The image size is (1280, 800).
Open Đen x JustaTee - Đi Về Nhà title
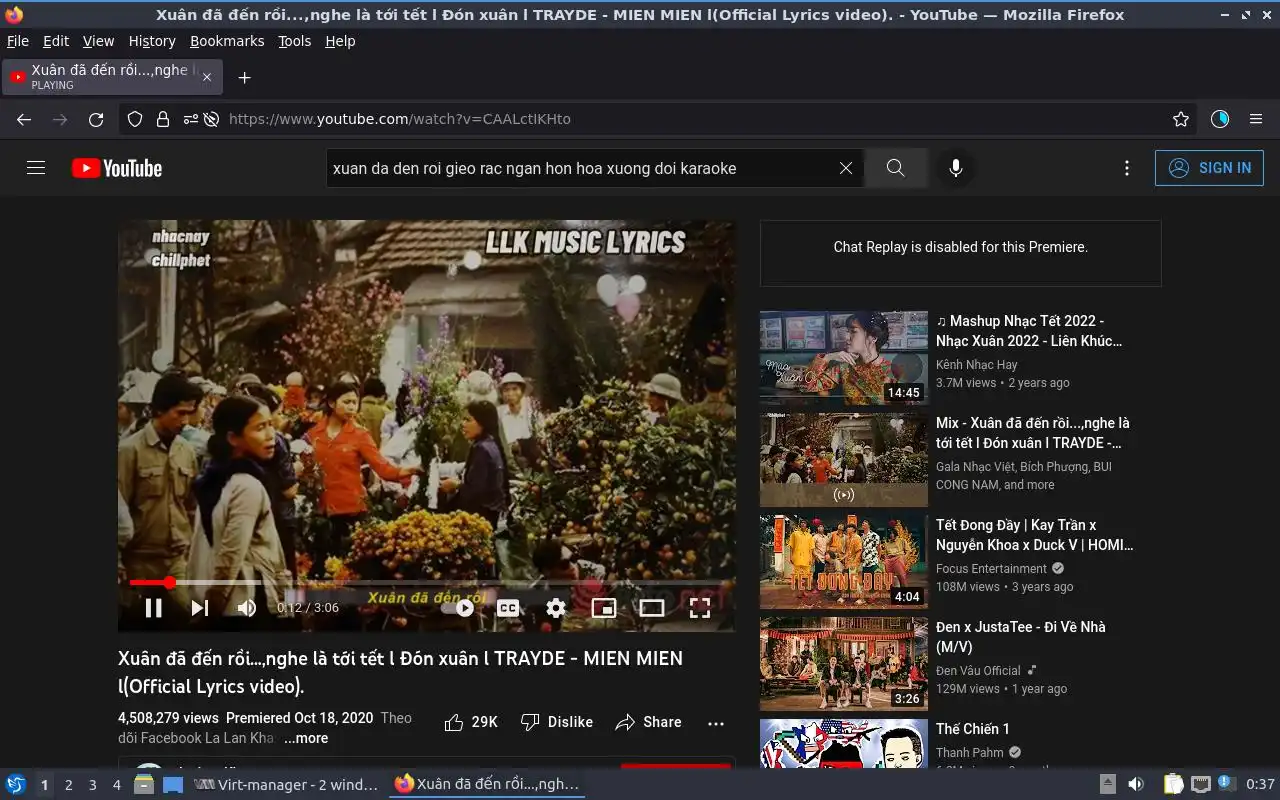tap(1021, 637)
